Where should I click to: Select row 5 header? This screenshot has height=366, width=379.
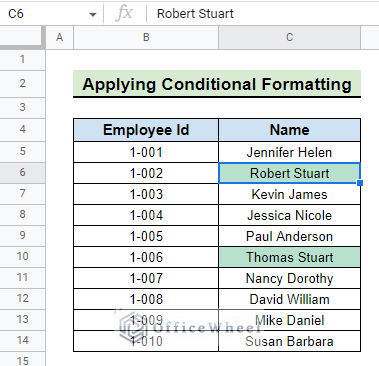click(x=22, y=152)
